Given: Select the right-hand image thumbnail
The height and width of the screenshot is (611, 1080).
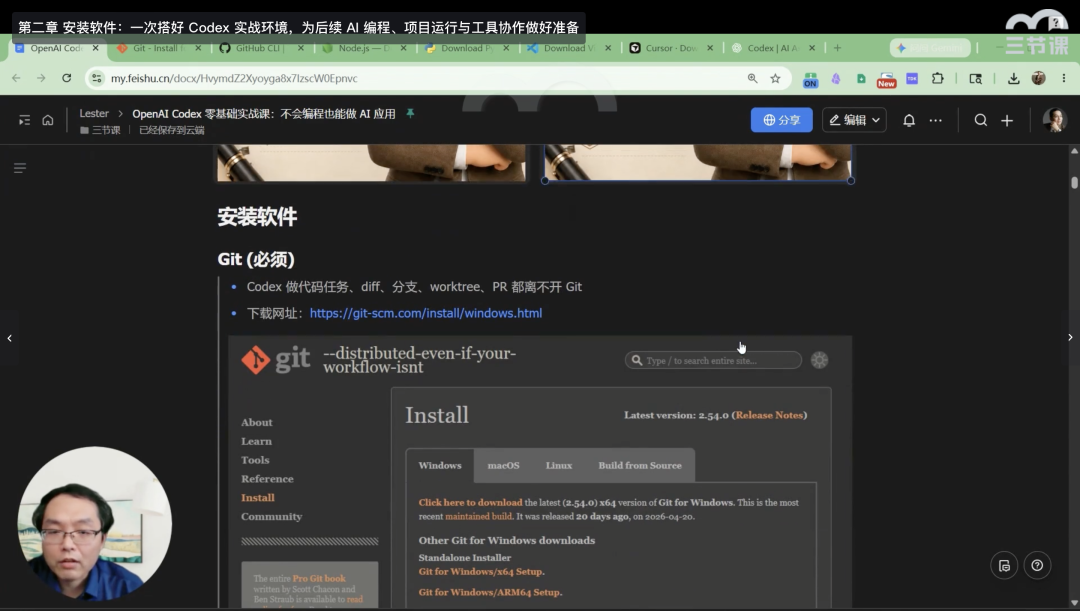Looking at the screenshot, I should pyautogui.click(x=698, y=163).
